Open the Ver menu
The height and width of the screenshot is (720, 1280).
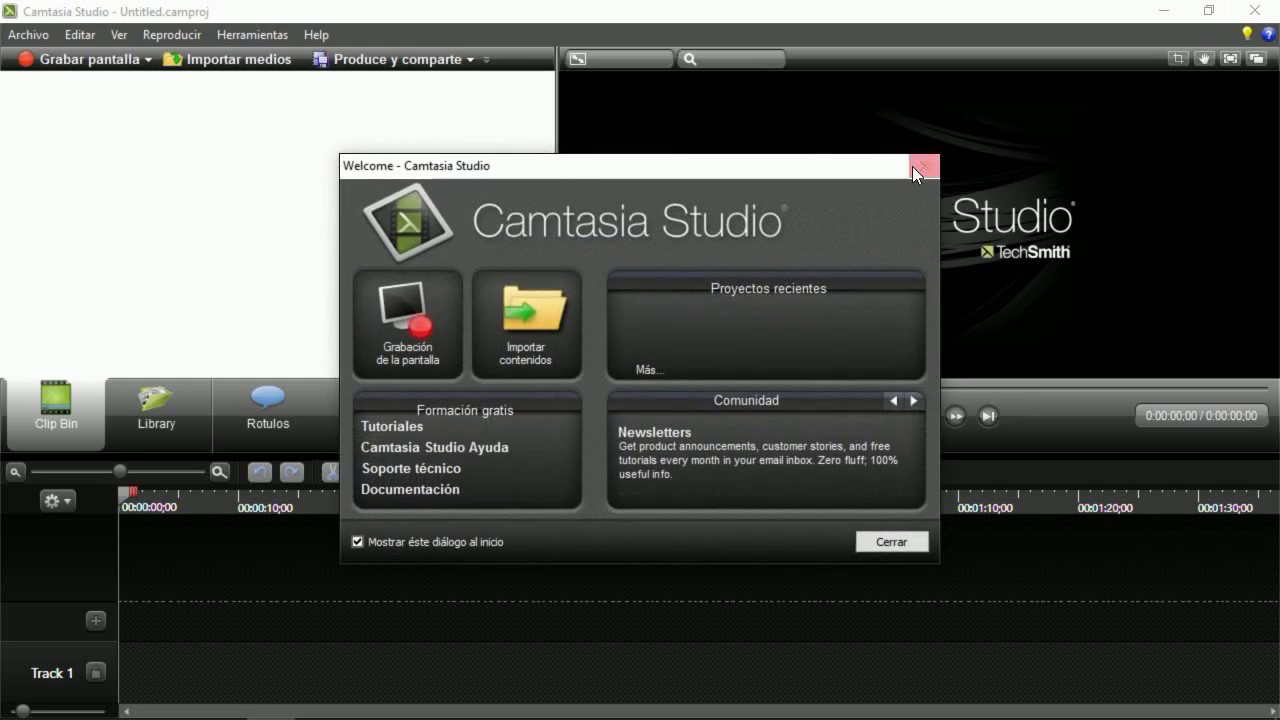coord(119,35)
